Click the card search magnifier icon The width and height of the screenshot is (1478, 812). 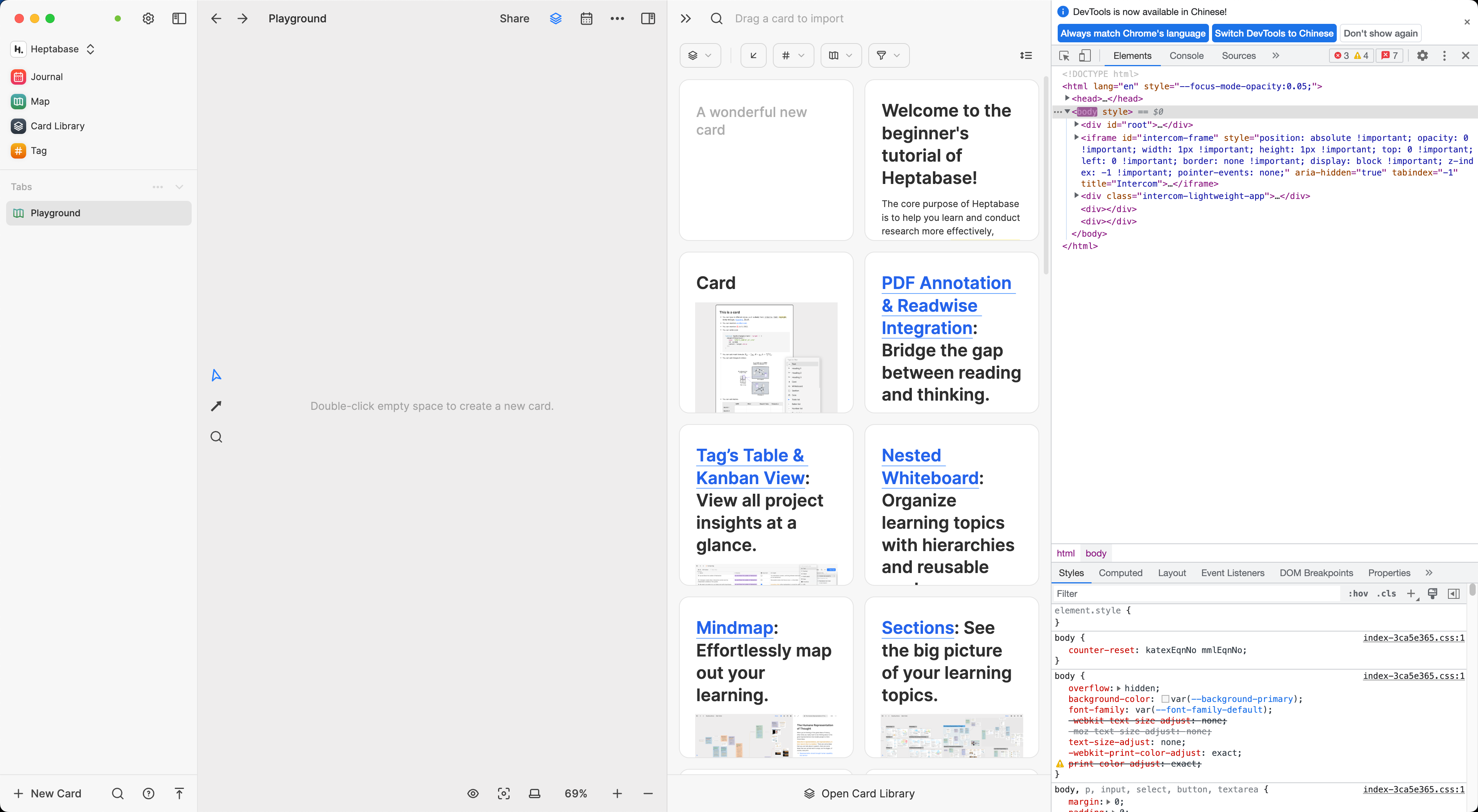coord(717,18)
